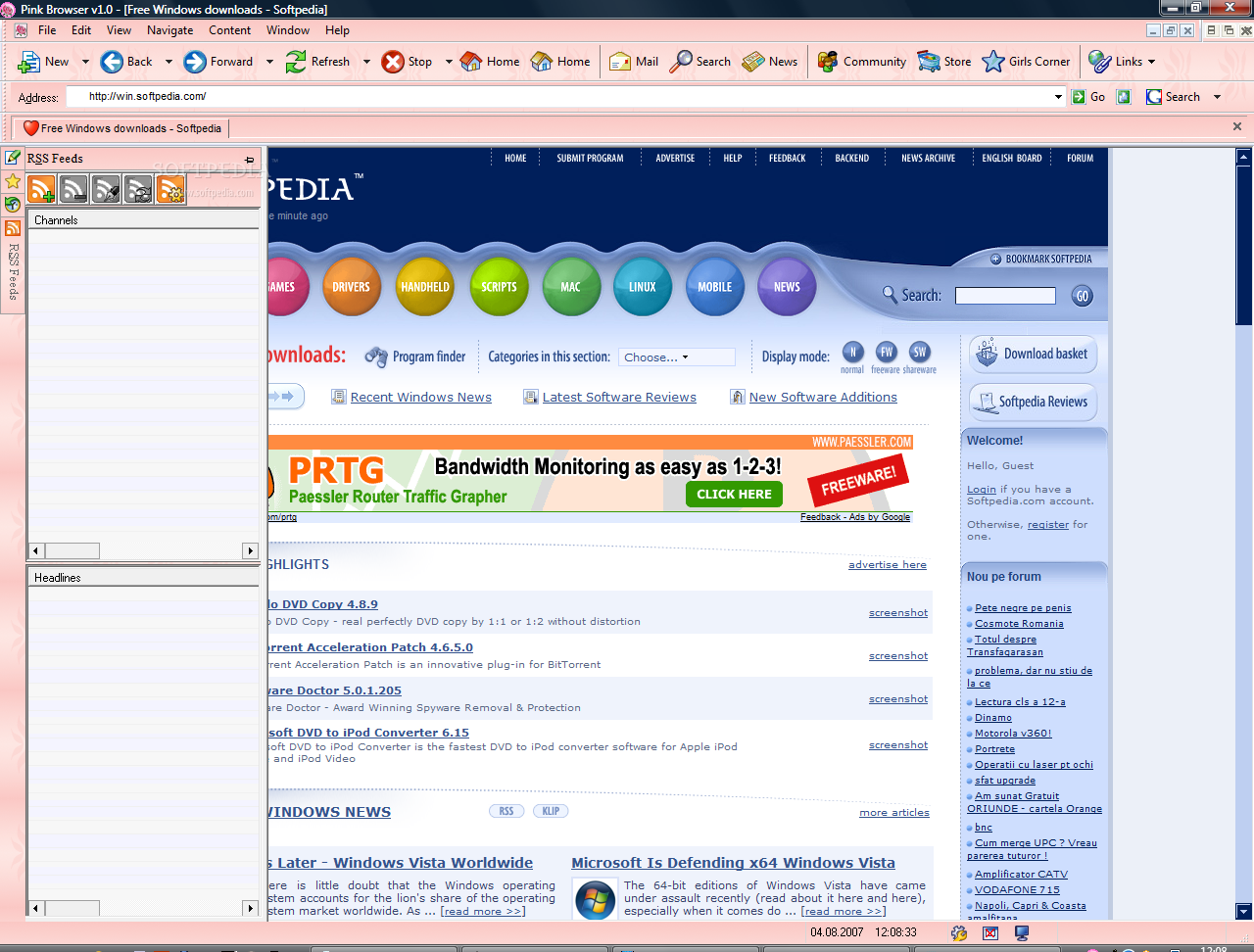Open the Back history dropdown arrow
The height and width of the screenshot is (952, 1254).
coord(169,62)
